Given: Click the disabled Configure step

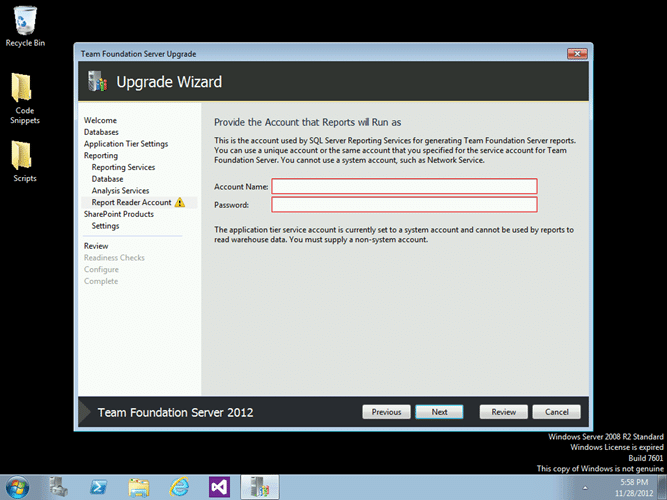Looking at the screenshot, I should coord(101,269).
